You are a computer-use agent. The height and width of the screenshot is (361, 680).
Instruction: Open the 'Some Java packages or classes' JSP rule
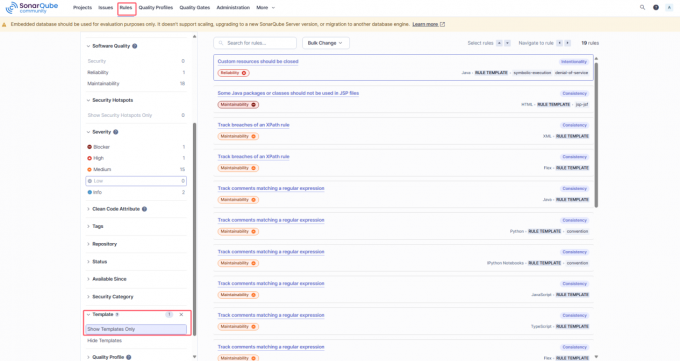pos(288,93)
